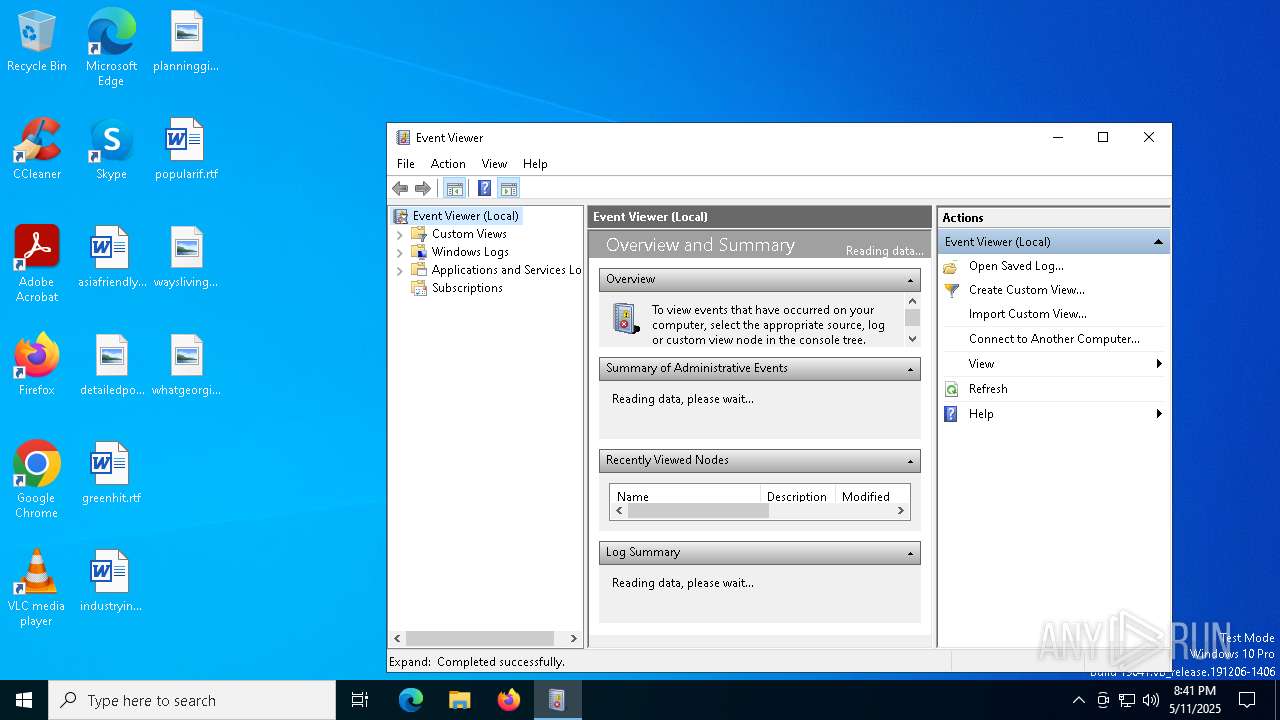This screenshot has width=1280, height=720.
Task: Click the Help toolbar icon
Action: tap(484, 188)
